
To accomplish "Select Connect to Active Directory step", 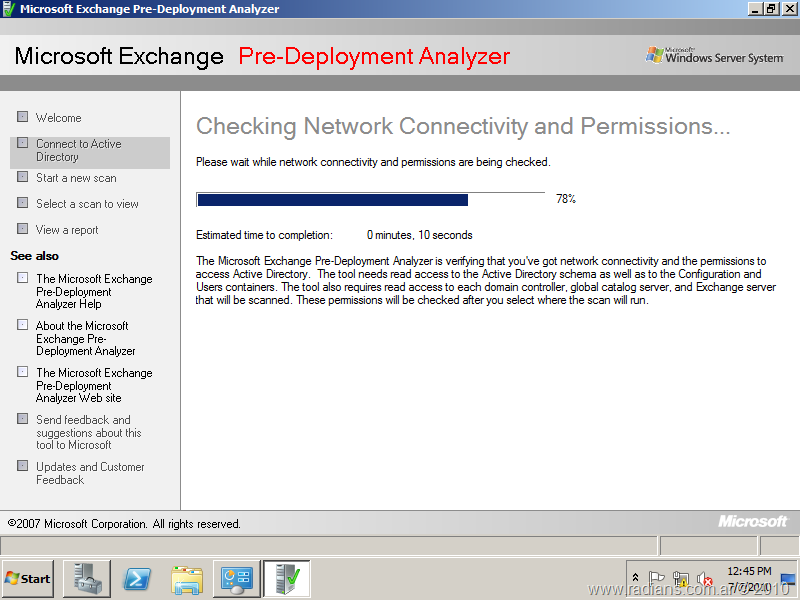I will click(x=78, y=151).
